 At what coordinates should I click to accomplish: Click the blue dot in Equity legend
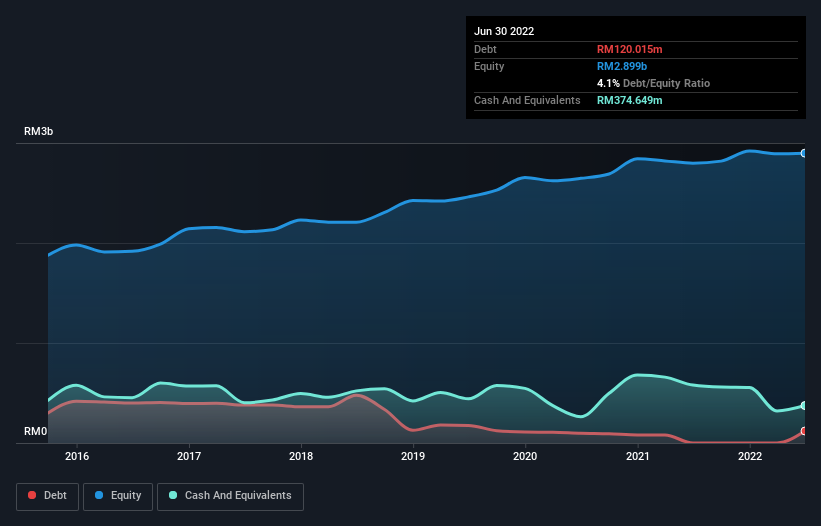100,495
